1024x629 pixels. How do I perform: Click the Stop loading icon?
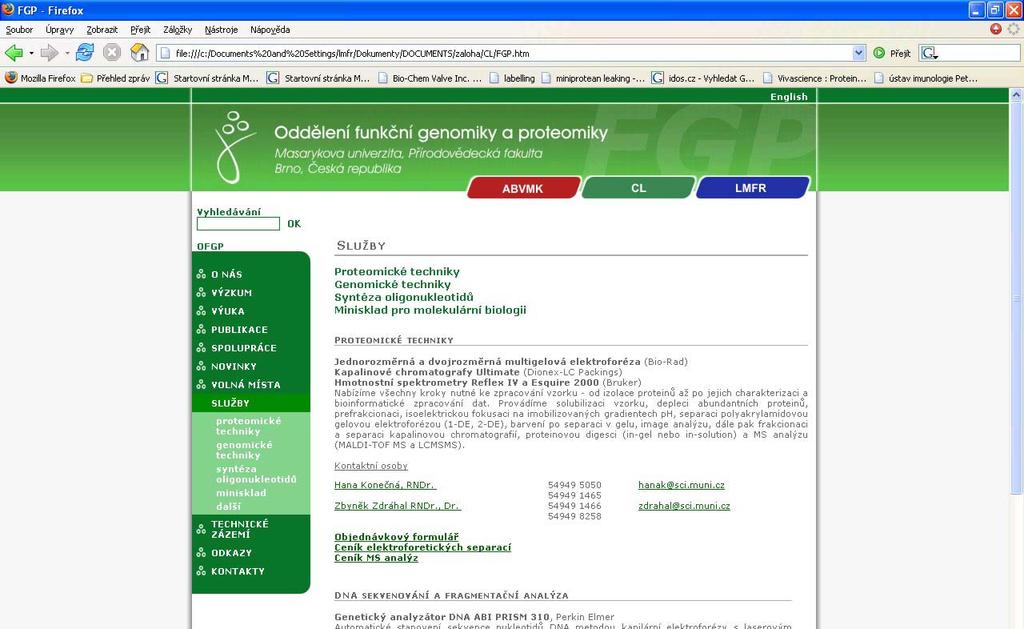(x=112, y=52)
